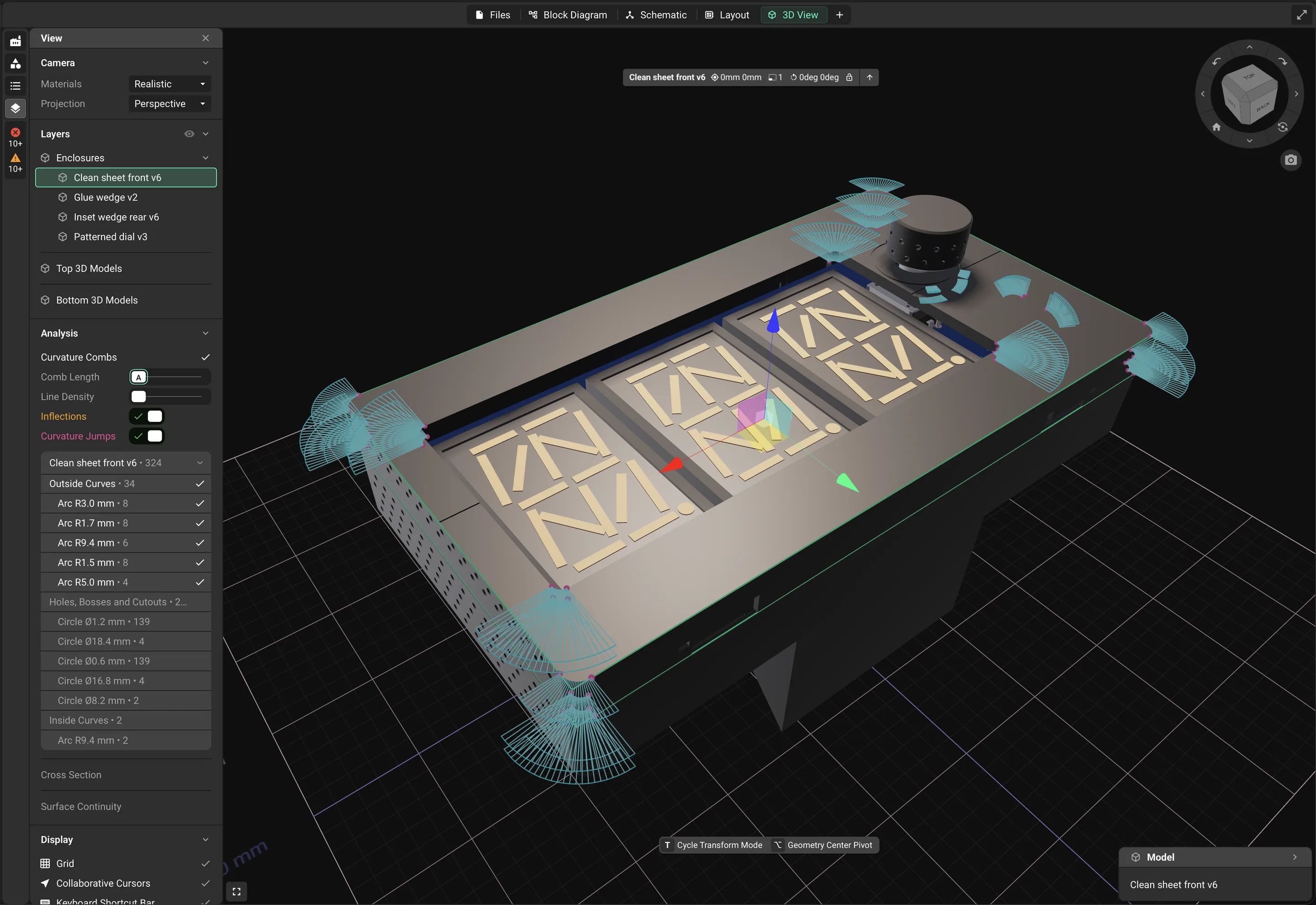Viewport: 1316px width, 905px height.
Task: Click the fit-to-screen icon at viewport bottom
Action: pos(236,891)
